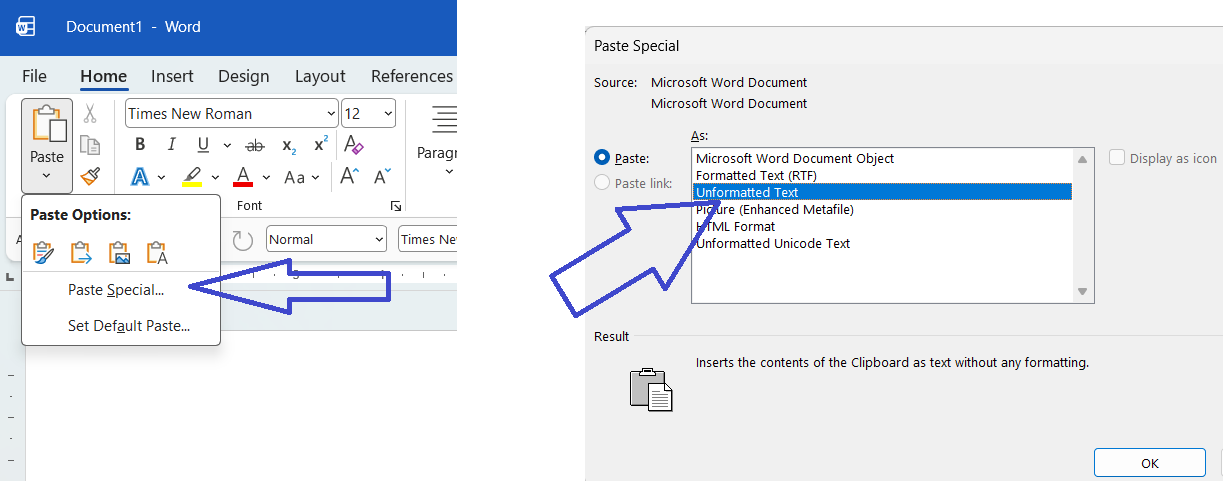This screenshot has height=481, width=1223.
Task: Click the Paragraph alignment lines icon
Action: [x=443, y=119]
